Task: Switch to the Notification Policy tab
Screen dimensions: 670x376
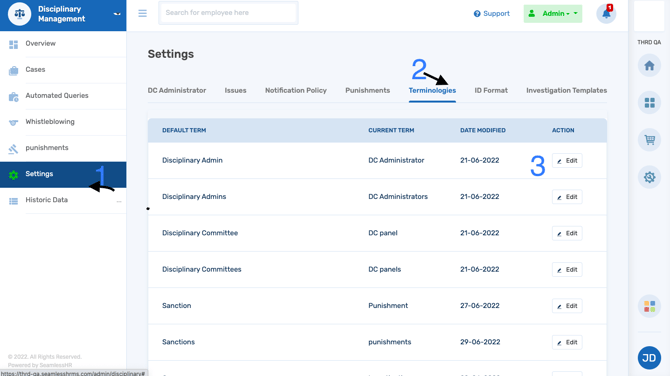Action: pyautogui.click(x=296, y=90)
